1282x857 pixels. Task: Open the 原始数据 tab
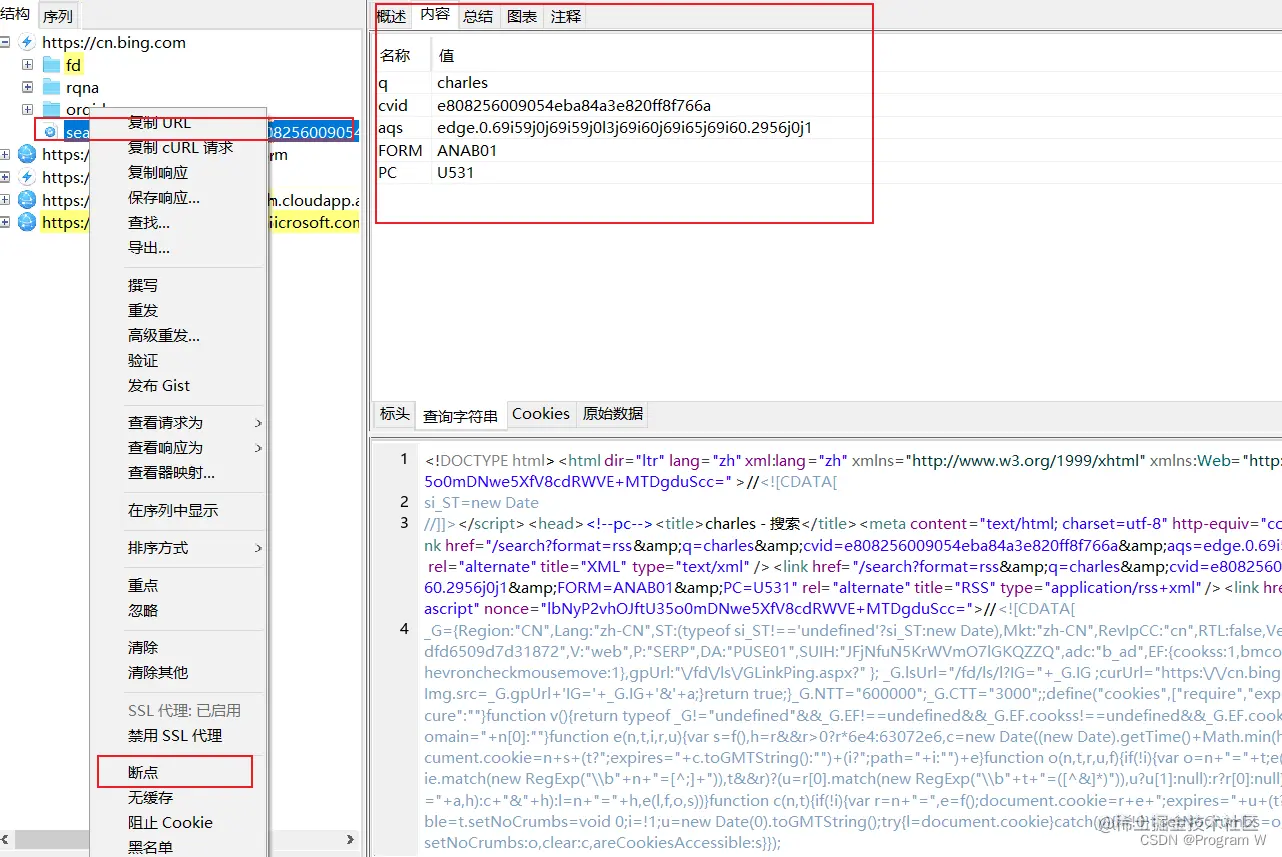click(x=613, y=414)
